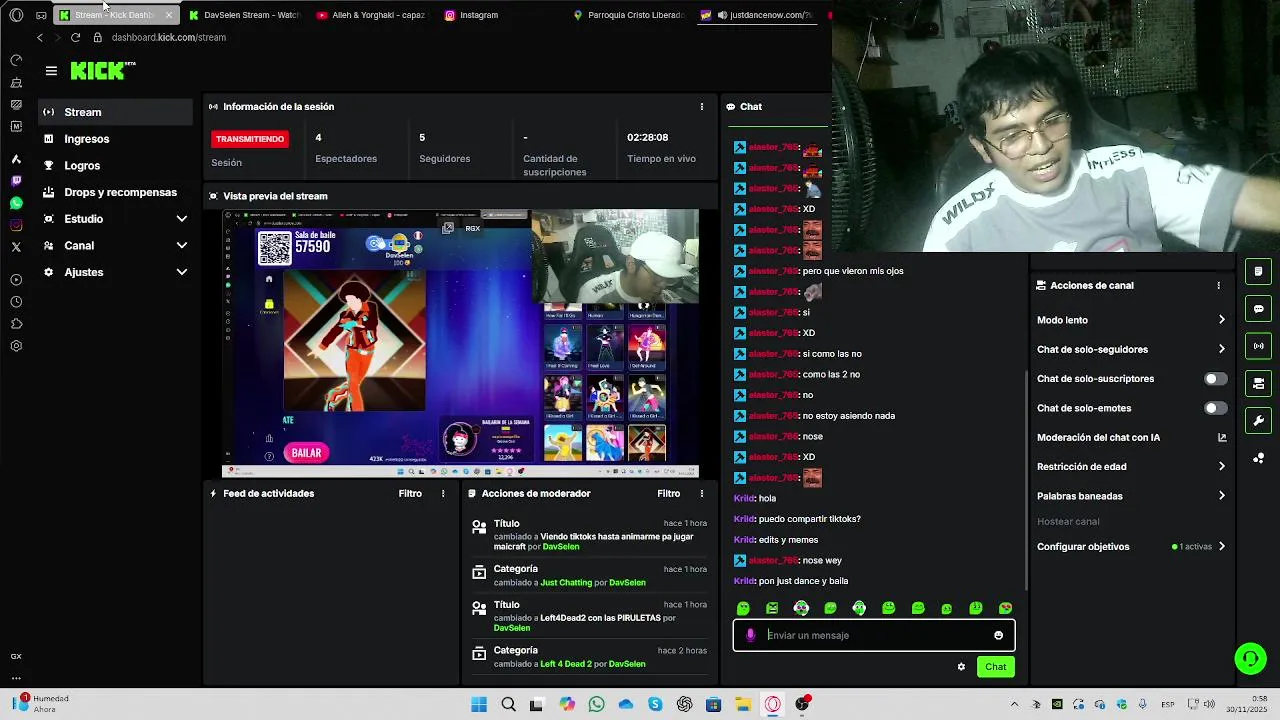The image size is (1280, 720).
Task: Go back with browser back arrow
Action: point(40,37)
